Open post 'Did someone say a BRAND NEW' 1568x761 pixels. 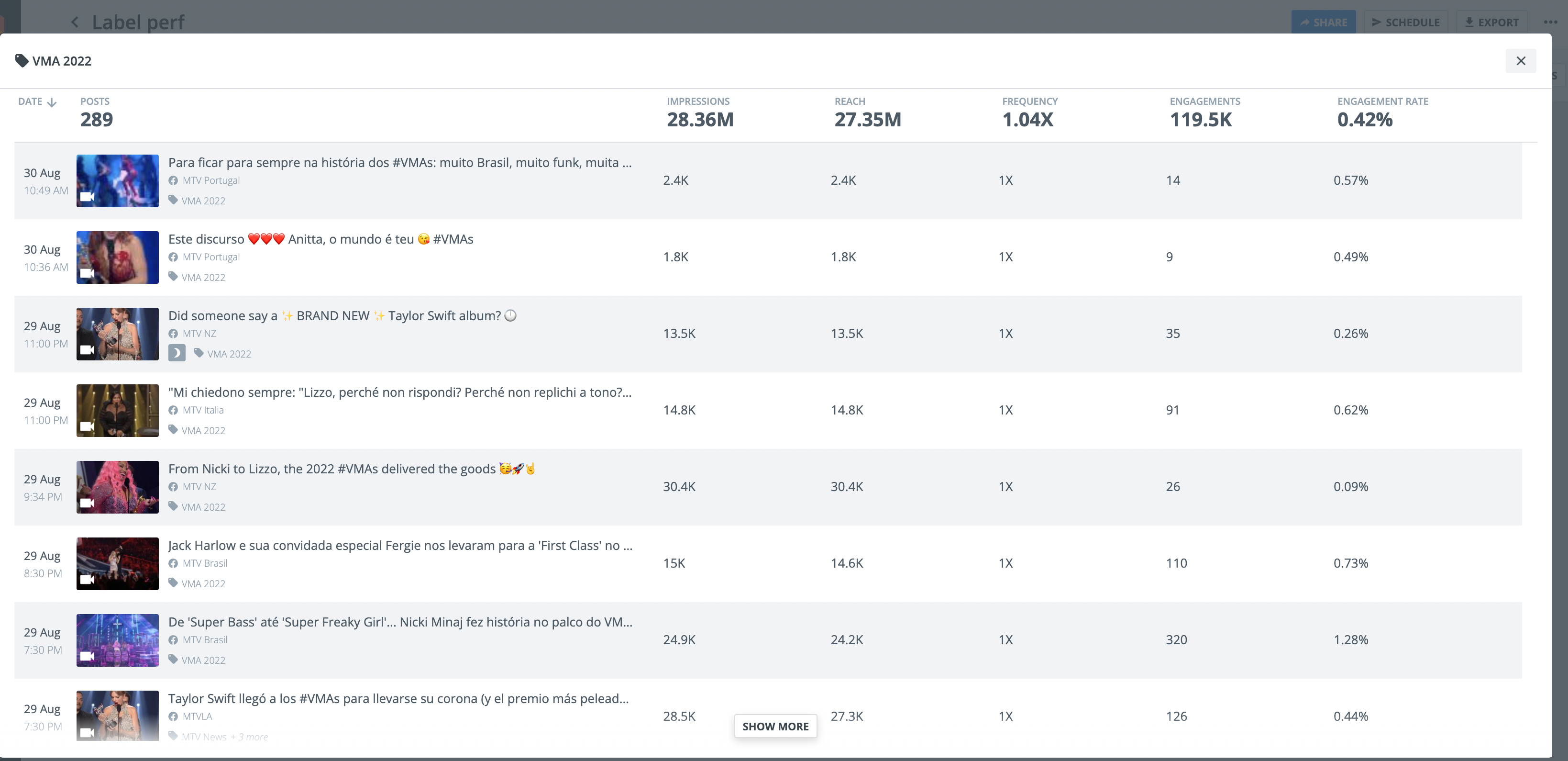coord(342,315)
